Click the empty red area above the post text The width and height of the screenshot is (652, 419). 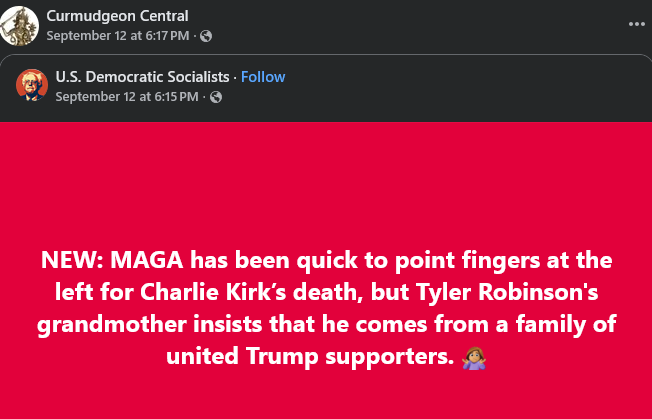(326, 180)
